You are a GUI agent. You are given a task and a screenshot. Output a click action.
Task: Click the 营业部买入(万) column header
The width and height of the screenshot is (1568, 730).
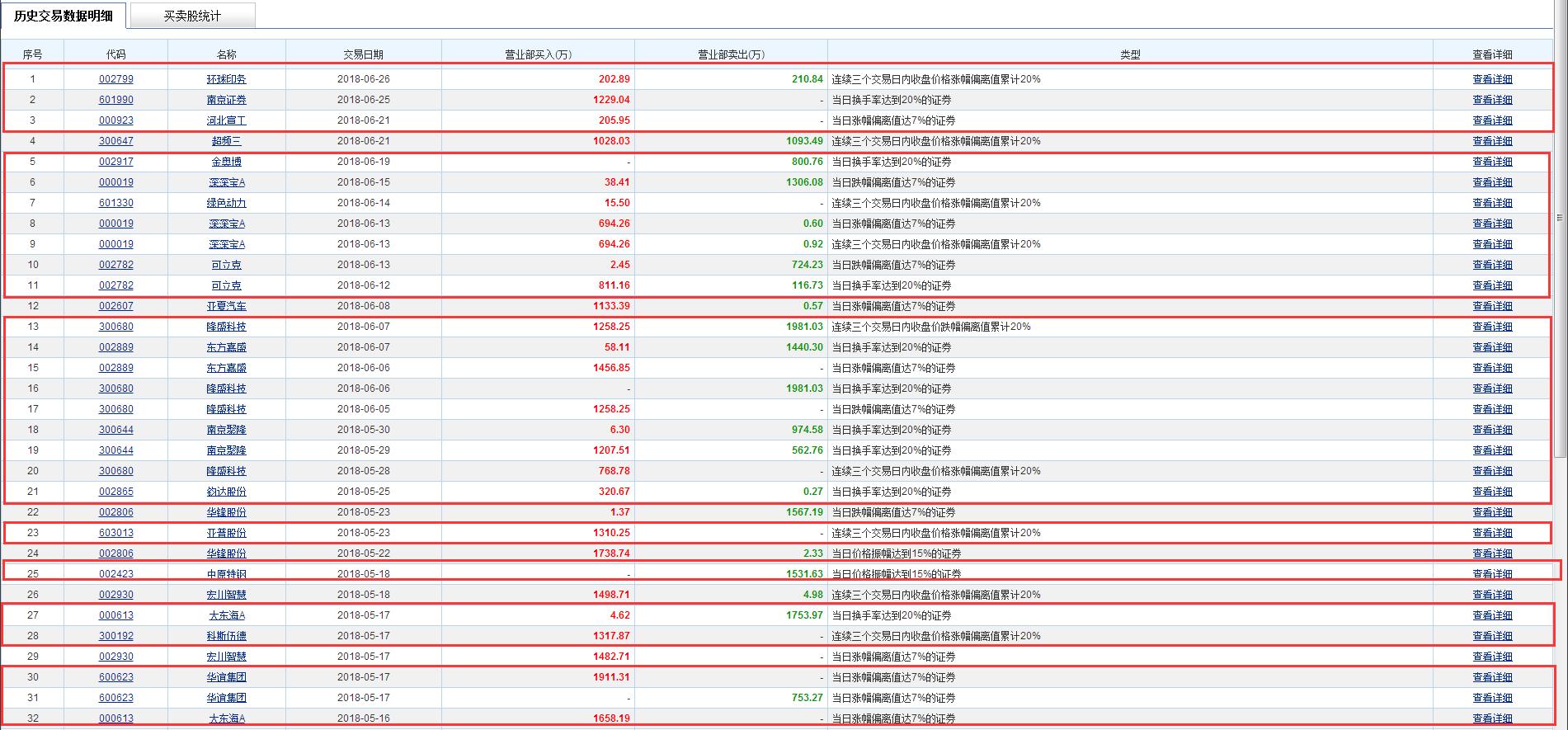click(538, 54)
